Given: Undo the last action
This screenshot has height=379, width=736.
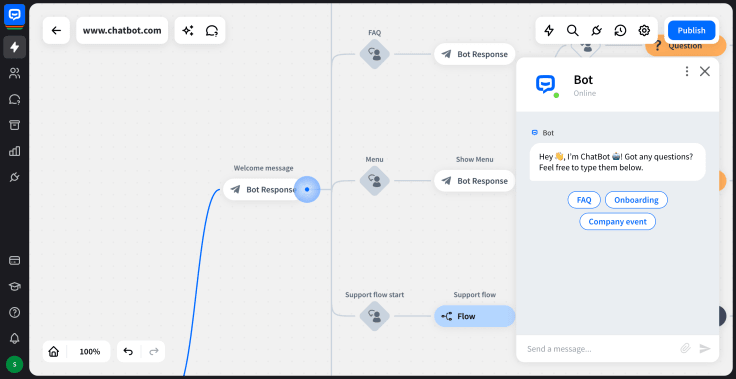Looking at the screenshot, I should pos(128,351).
